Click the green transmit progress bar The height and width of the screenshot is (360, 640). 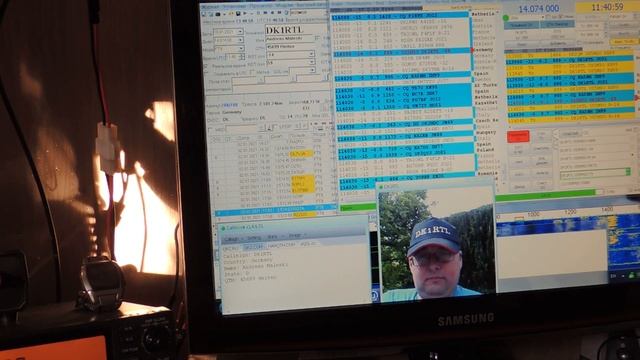[545, 196]
